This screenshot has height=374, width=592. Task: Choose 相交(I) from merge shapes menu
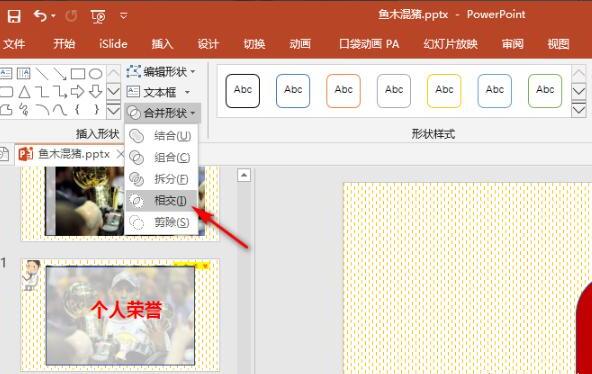pos(161,200)
